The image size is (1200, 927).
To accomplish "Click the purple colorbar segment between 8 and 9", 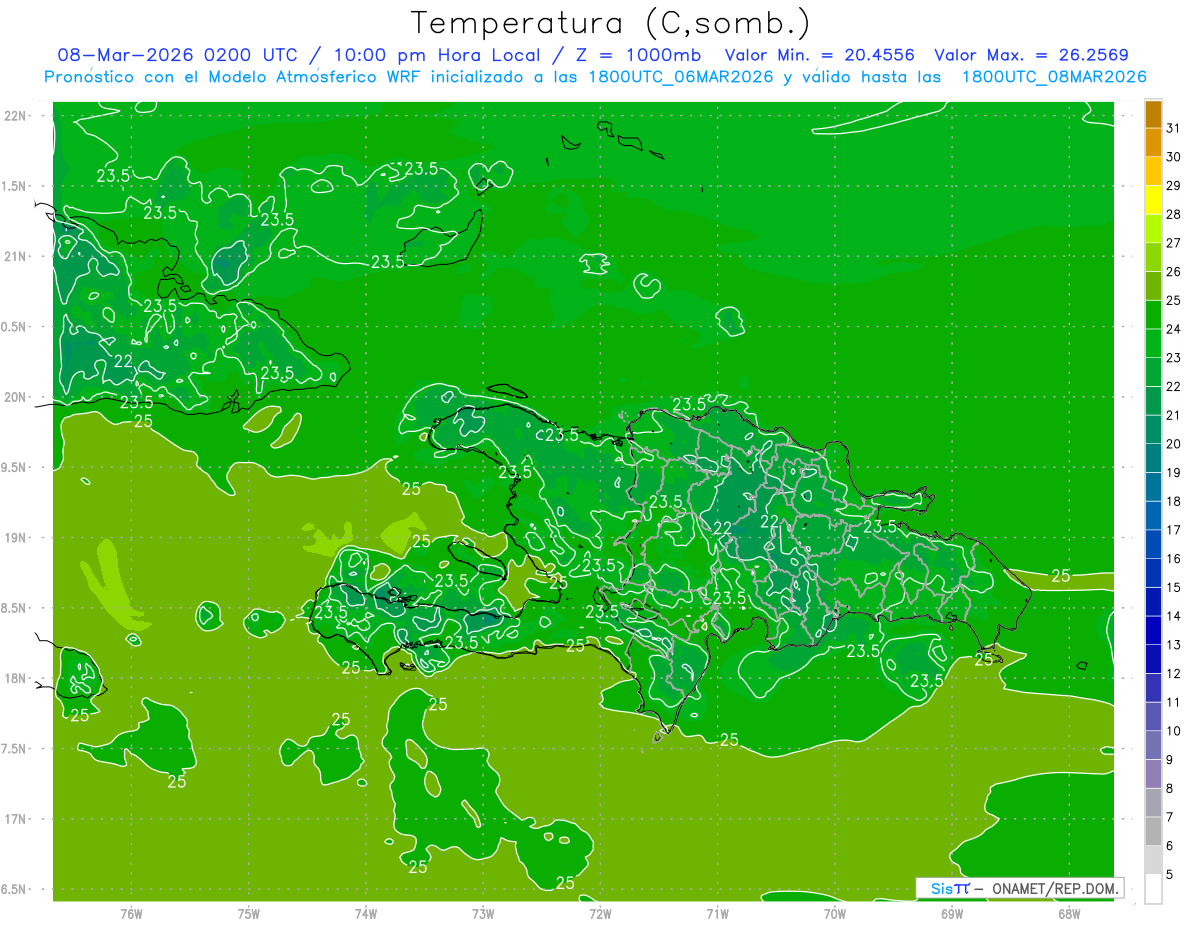I will click(1153, 774).
